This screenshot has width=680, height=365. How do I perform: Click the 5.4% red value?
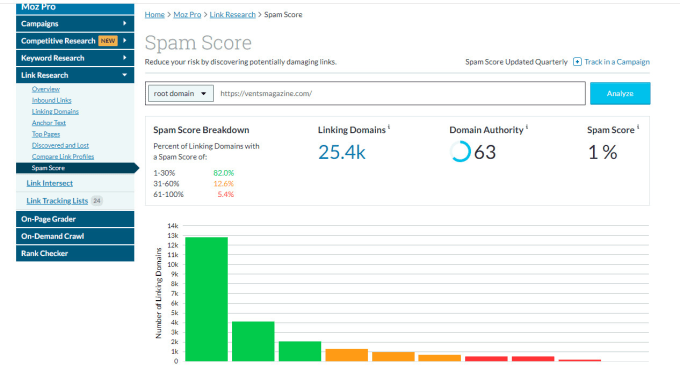pyautogui.click(x=226, y=194)
